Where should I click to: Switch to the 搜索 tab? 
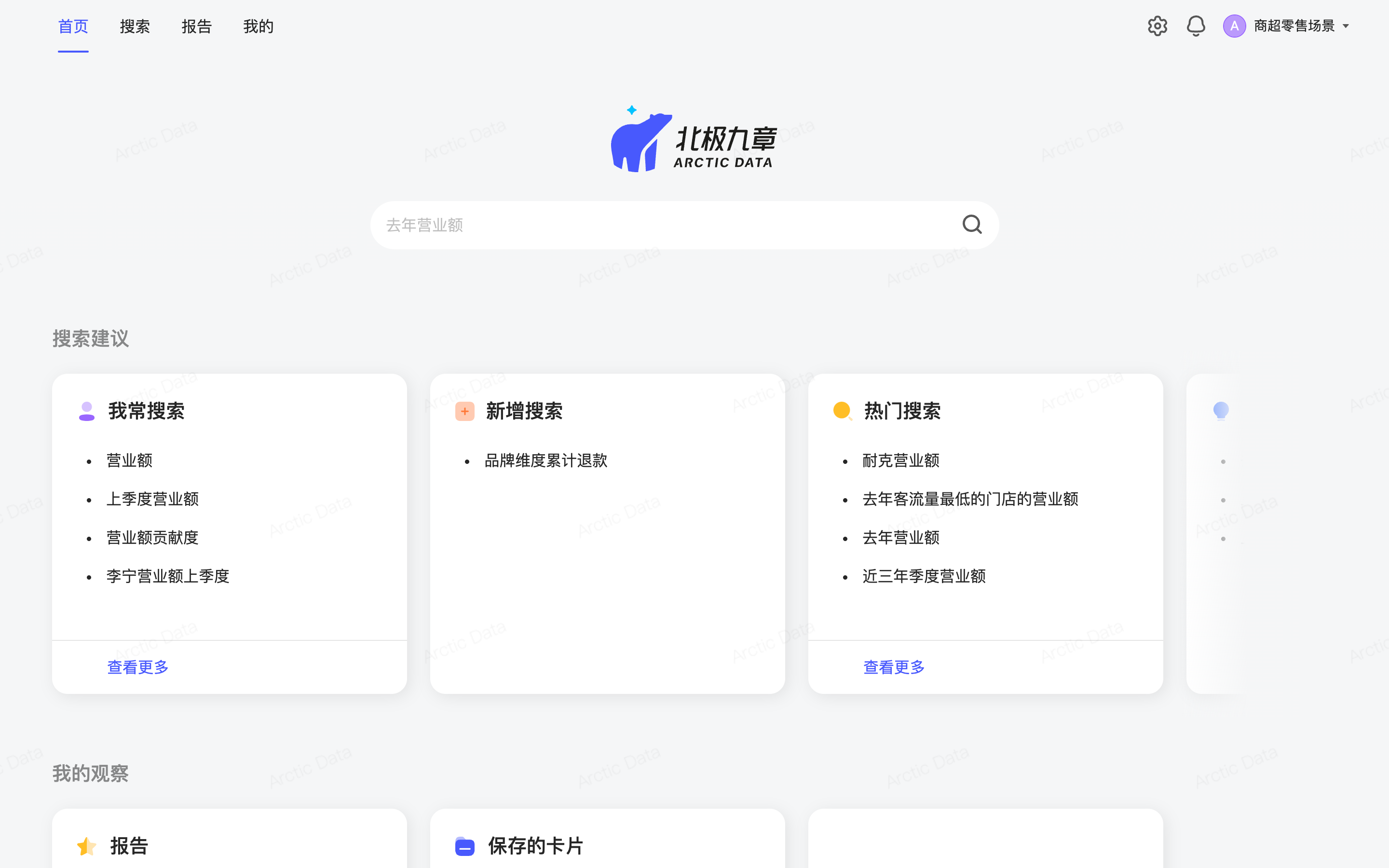tap(135, 27)
